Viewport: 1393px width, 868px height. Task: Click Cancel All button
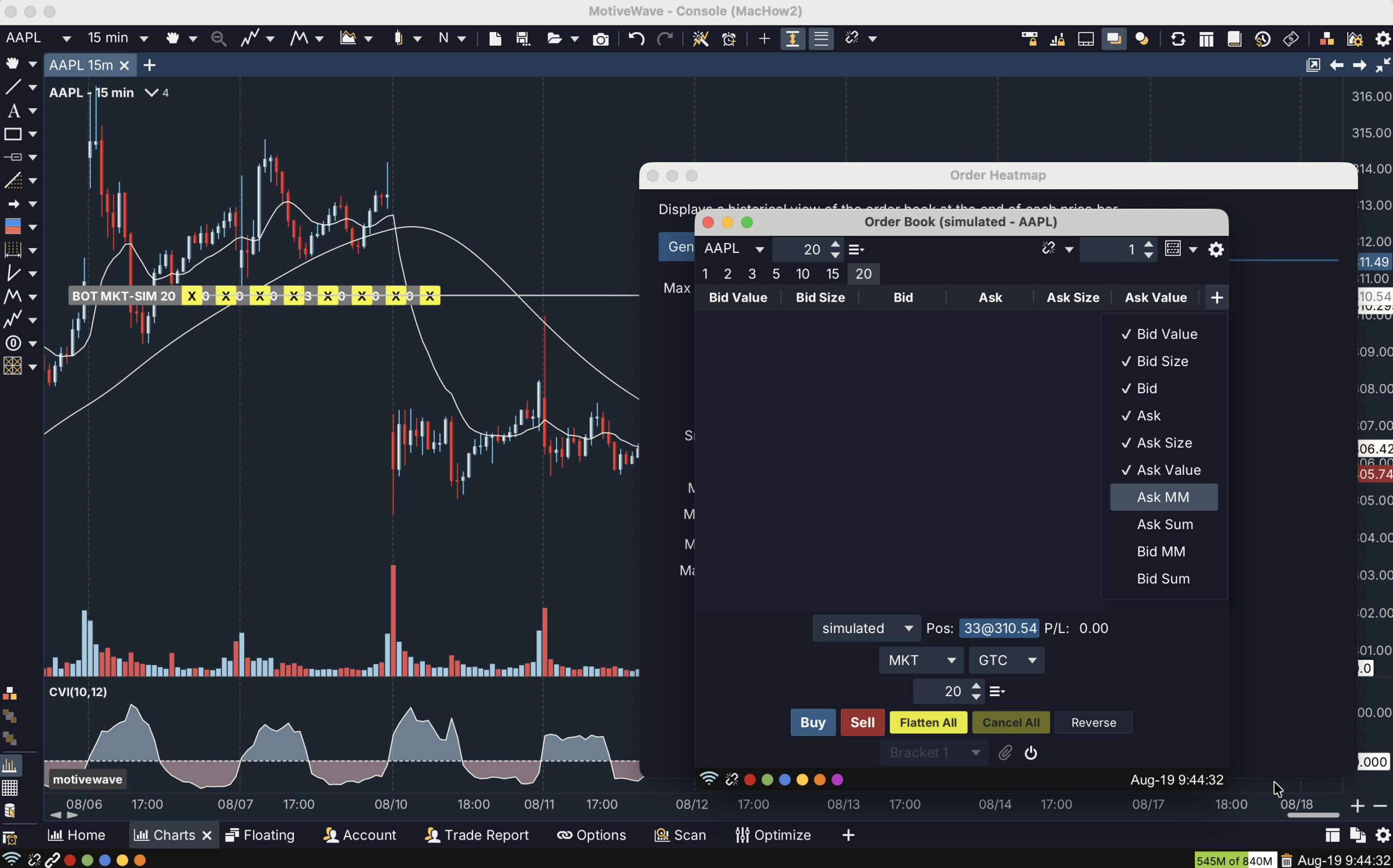click(1010, 722)
